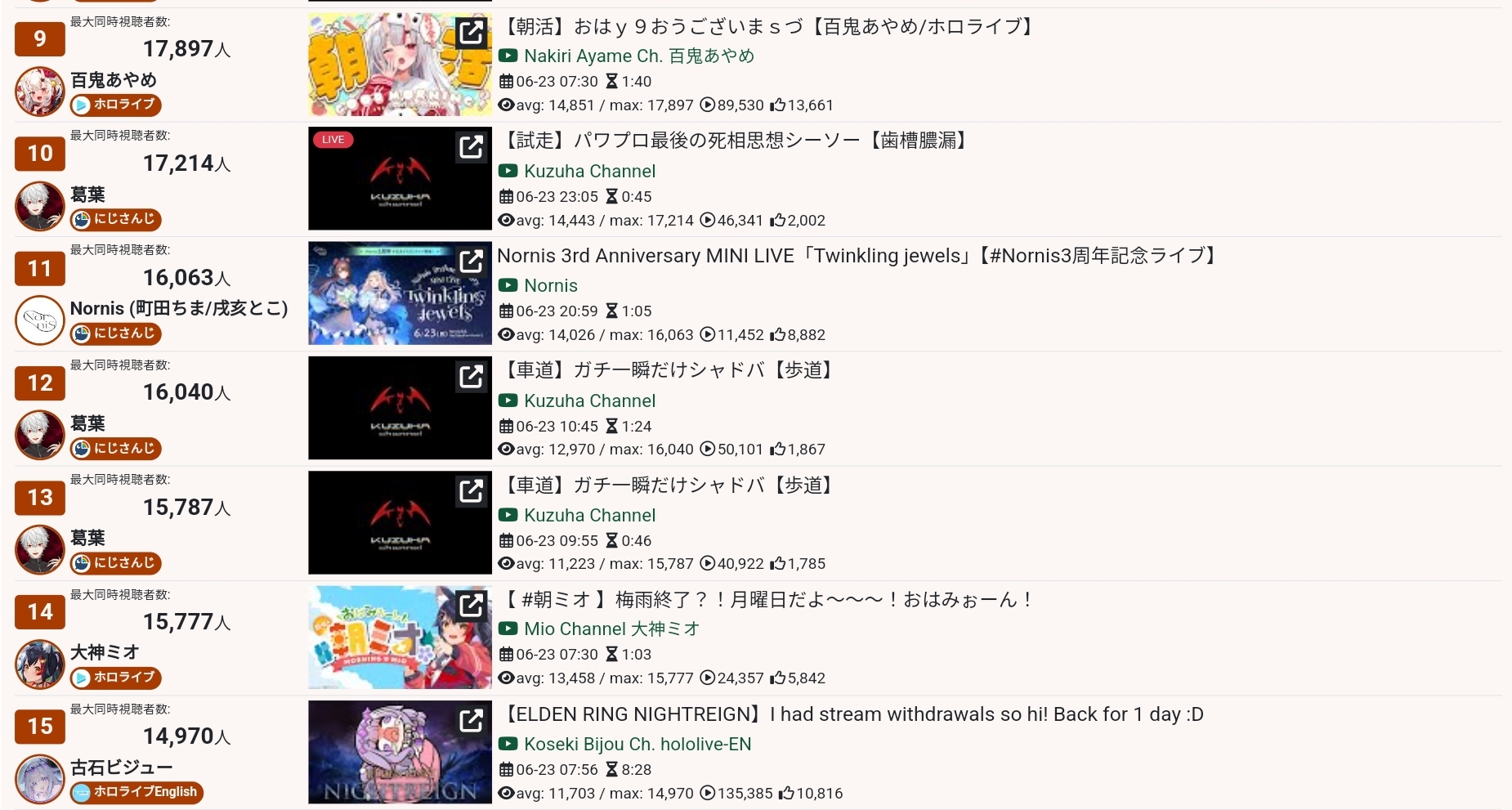Click 大神ミオ avatar icon

pos(39,665)
